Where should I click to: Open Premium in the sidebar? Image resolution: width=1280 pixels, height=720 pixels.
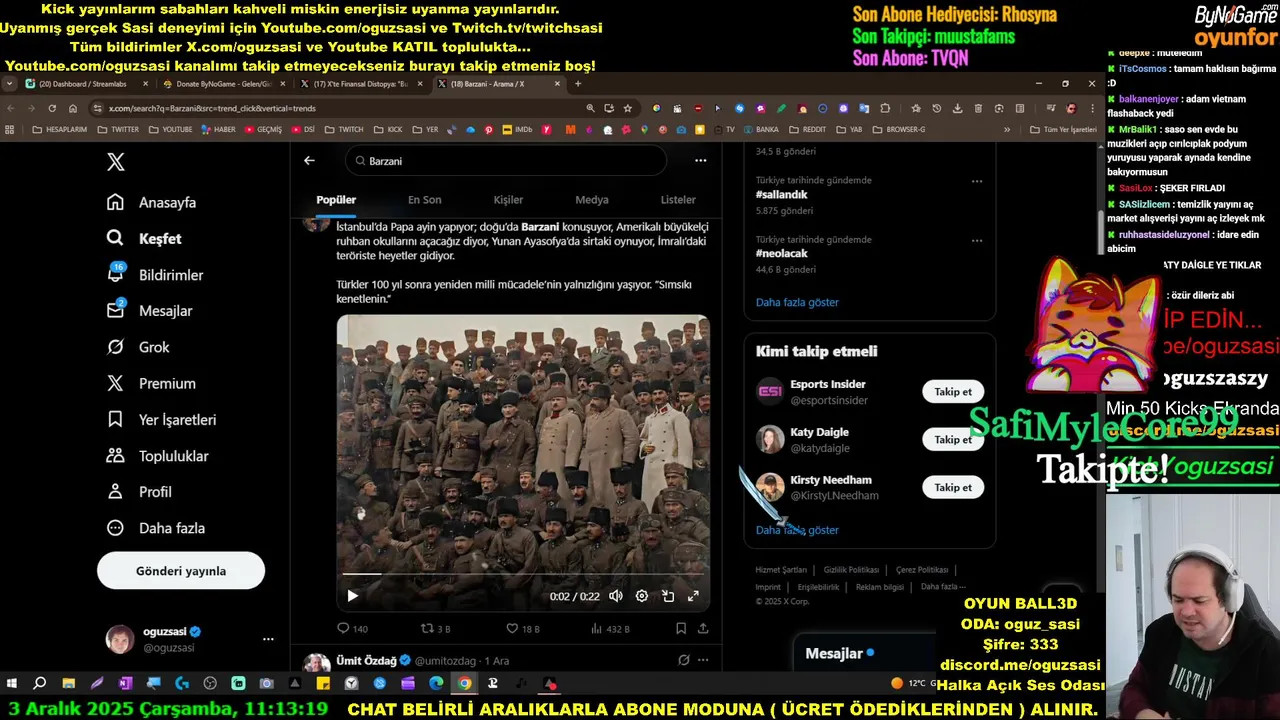151,383
